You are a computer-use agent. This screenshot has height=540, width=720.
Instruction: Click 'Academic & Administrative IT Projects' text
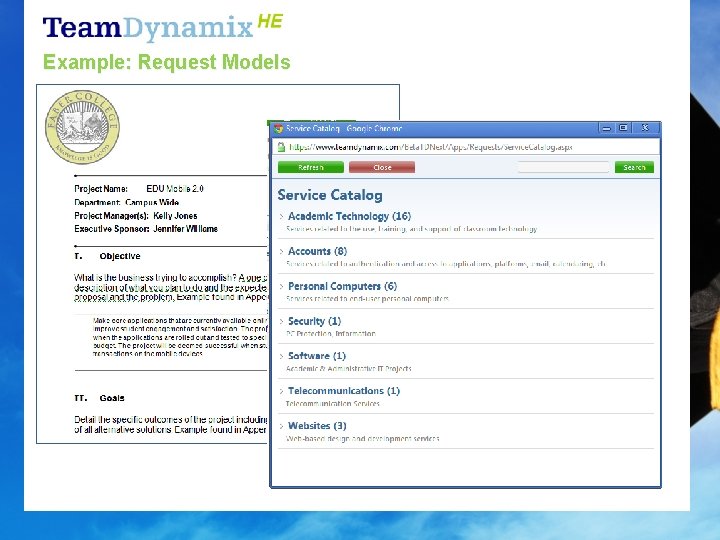point(349,368)
